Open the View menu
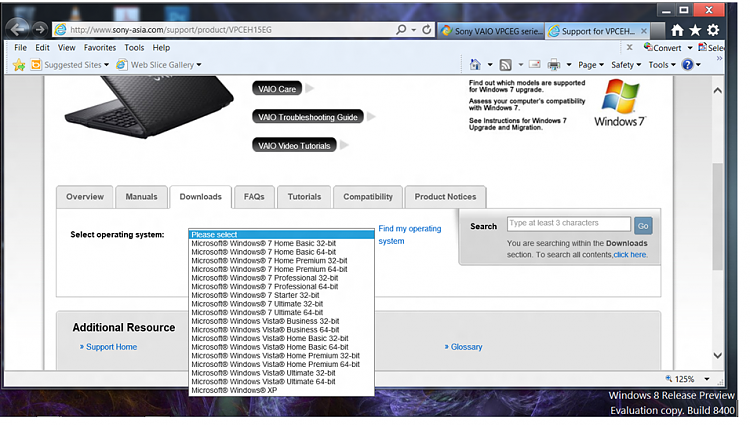This screenshot has height=425, width=750. pyautogui.click(x=66, y=47)
